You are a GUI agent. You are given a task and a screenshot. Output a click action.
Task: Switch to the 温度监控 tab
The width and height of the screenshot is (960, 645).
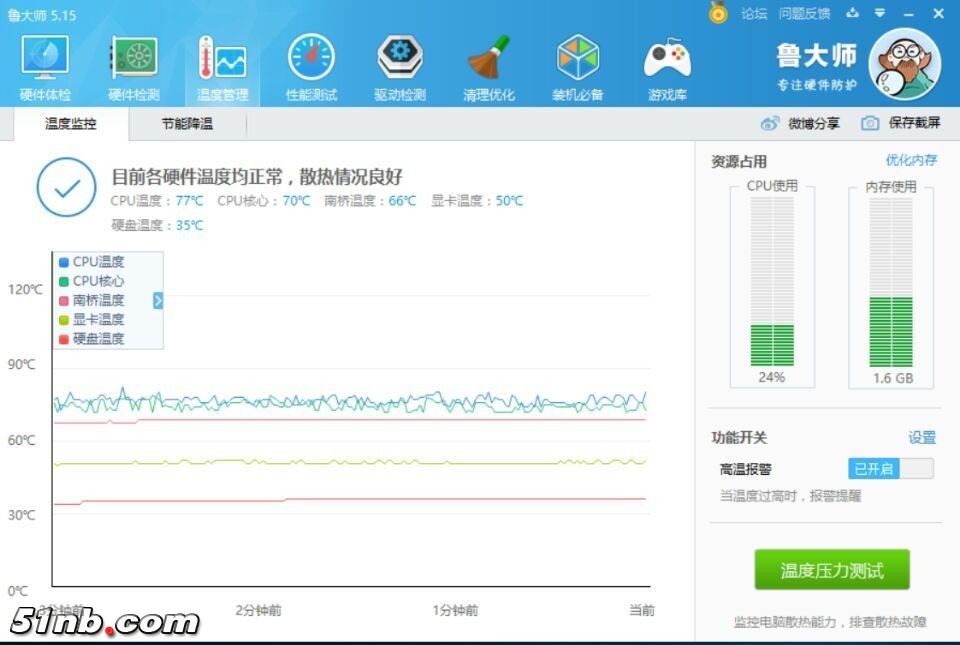coord(70,124)
